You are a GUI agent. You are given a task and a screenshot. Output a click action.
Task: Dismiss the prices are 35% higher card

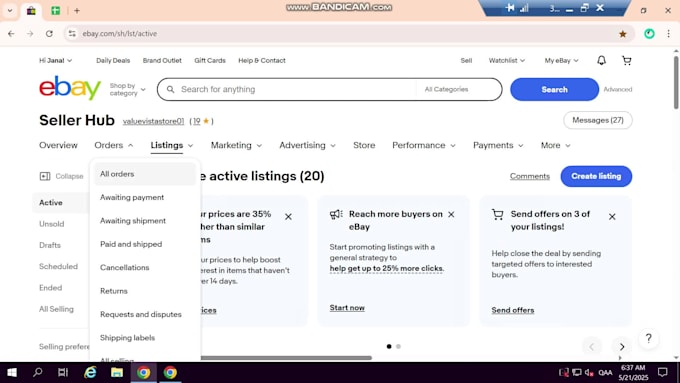click(x=288, y=216)
